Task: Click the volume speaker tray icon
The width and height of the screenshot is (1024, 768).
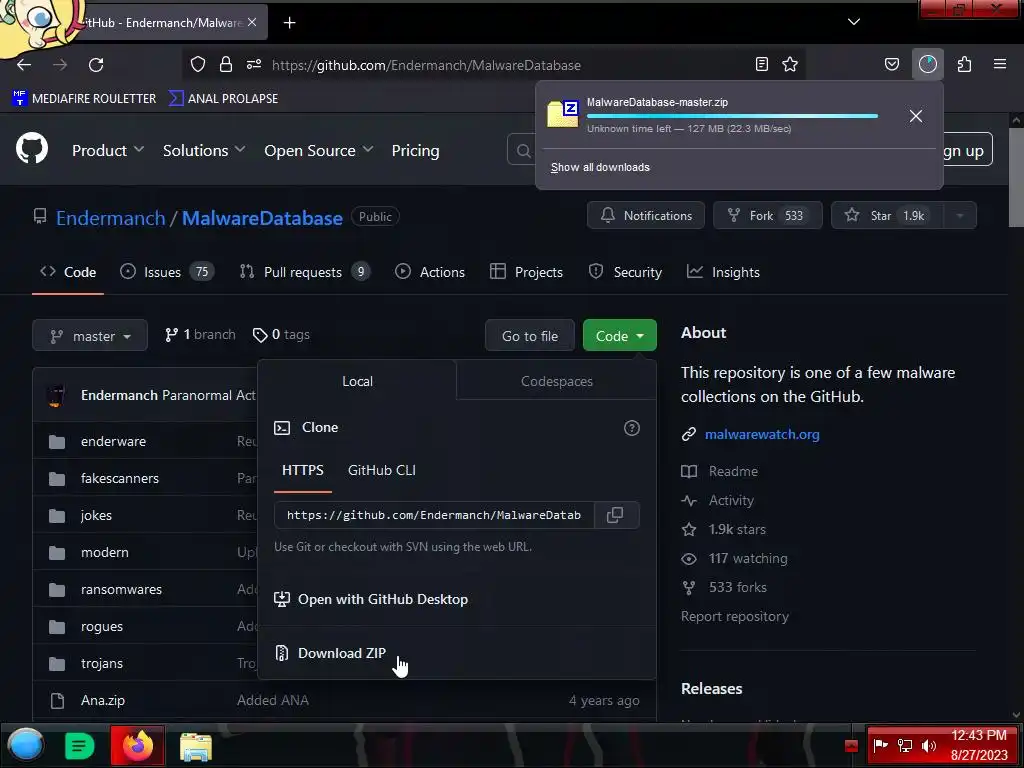Action: [x=928, y=746]
